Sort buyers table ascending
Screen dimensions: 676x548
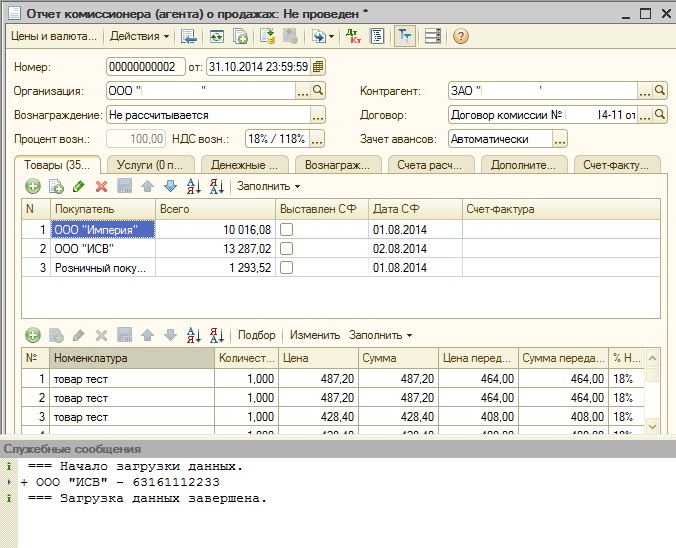coord(193,186)
